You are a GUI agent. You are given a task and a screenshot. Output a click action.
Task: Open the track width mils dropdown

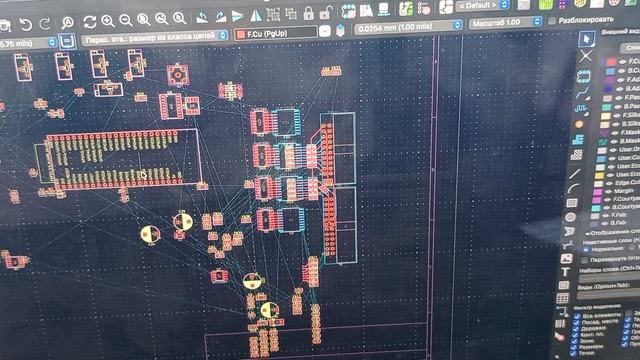(x=28, y=43)
